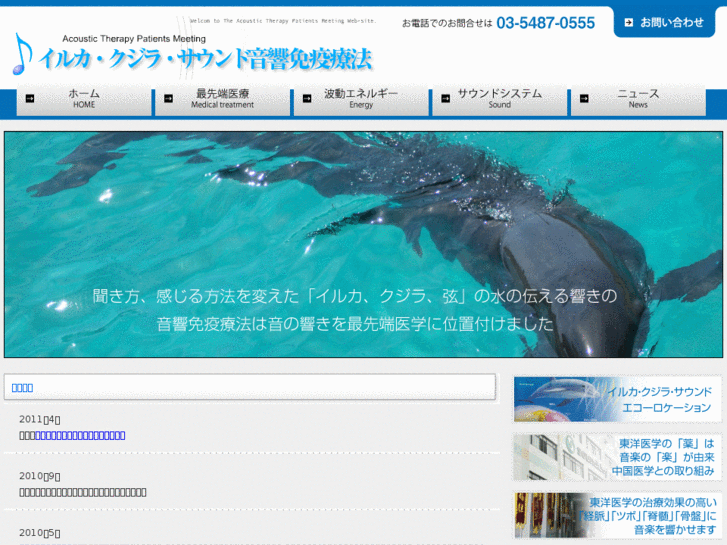Click the イルカ・クジラ・サウンド音響免疫療法 site title

pos(205,59)
